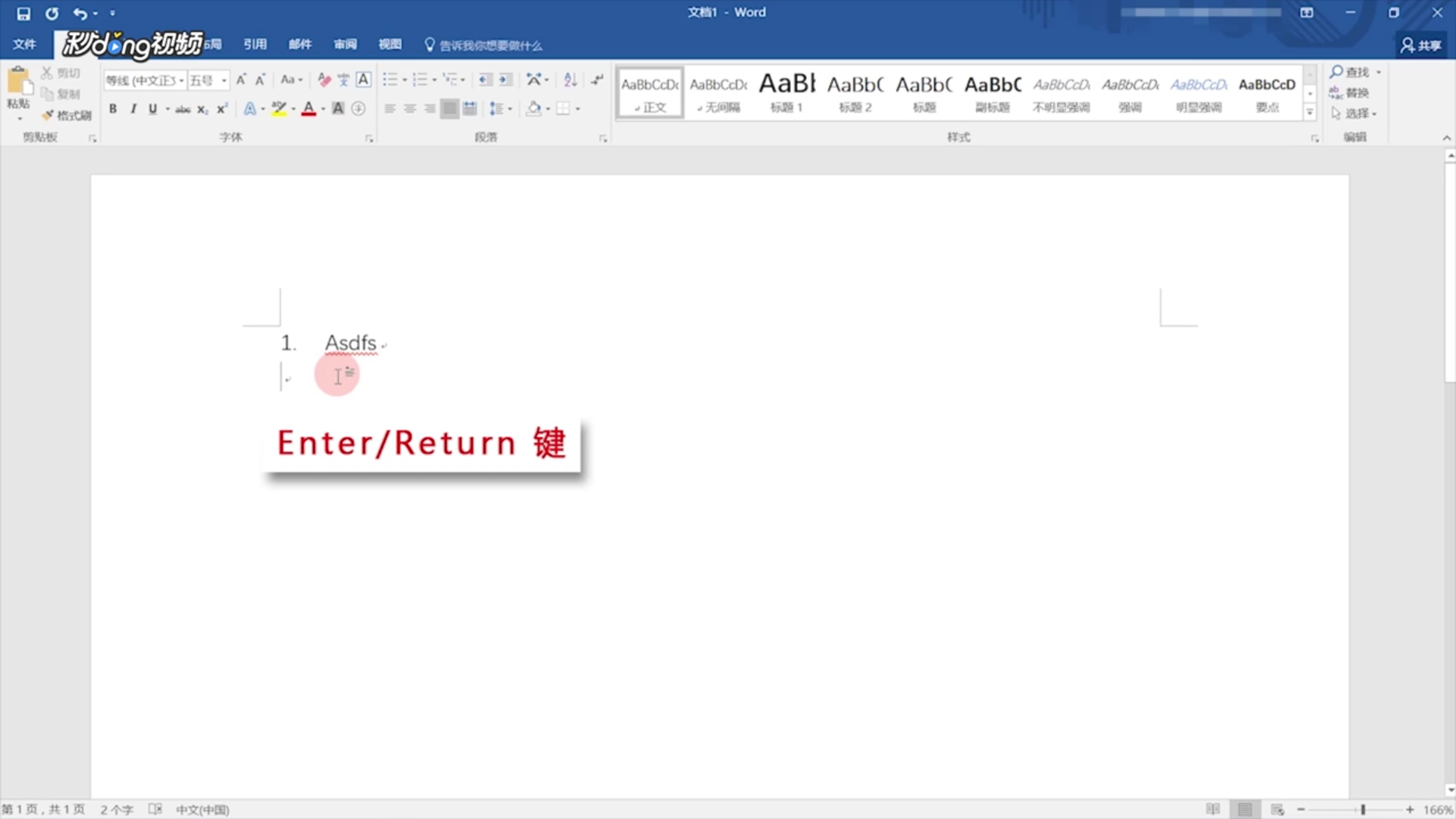This screenshot has width=1456, height=819.
Task: Toggle bold formatting
Action: coord(113,108)
